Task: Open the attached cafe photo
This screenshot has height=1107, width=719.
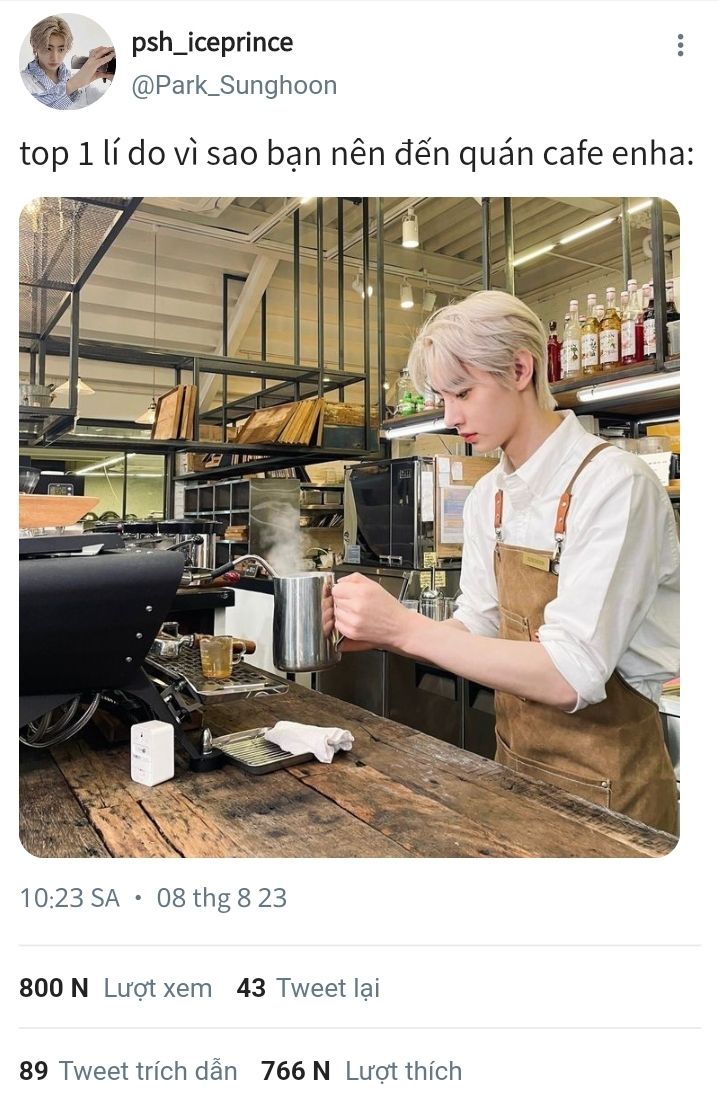Action: click(x=349, y=527)
